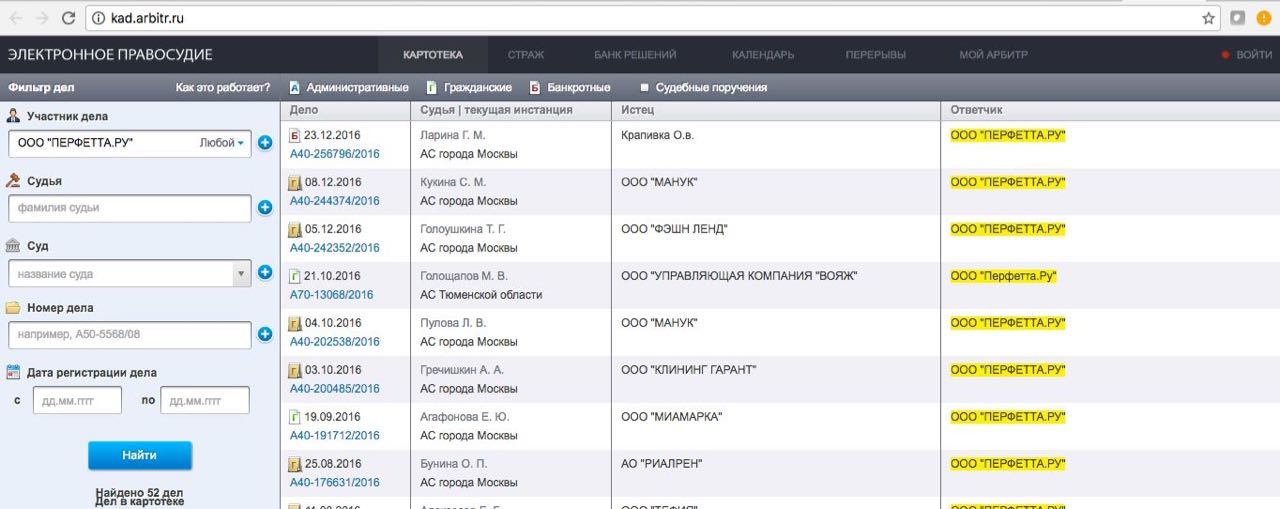Filter by Гражданские cases
This screenshot has height=509, width=1280.
click(469, 87)
